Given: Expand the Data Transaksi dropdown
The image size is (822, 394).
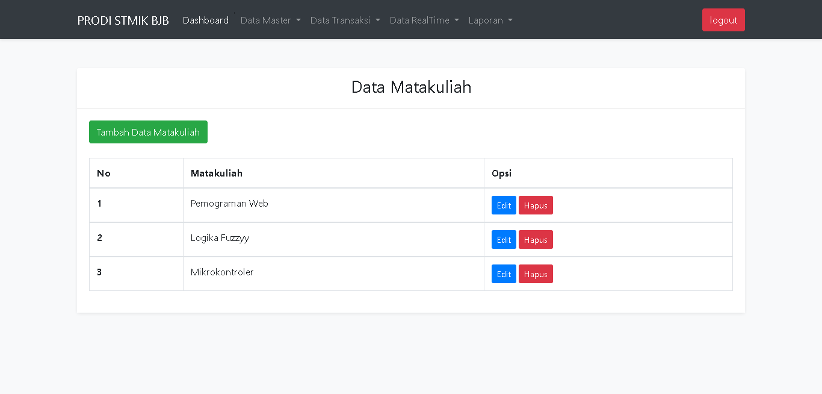Looking at the screenshot, I should 344,20.
